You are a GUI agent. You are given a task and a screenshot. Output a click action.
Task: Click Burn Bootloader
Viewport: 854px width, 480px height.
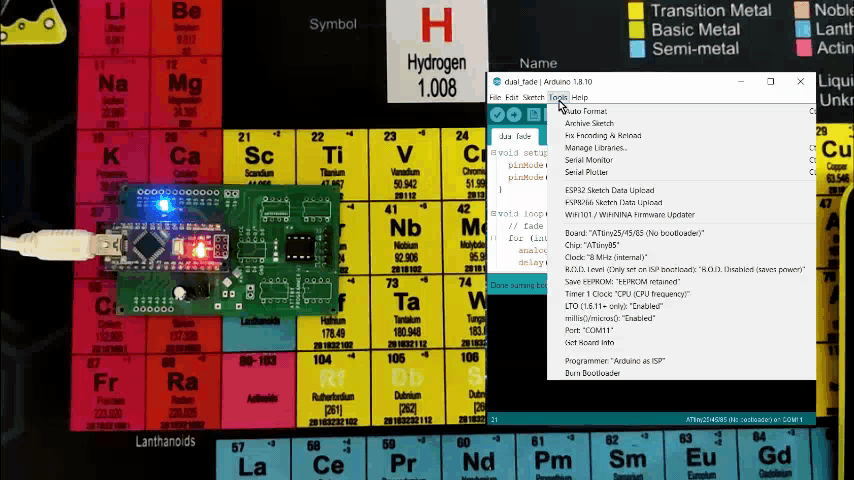(x=681, y=373)
